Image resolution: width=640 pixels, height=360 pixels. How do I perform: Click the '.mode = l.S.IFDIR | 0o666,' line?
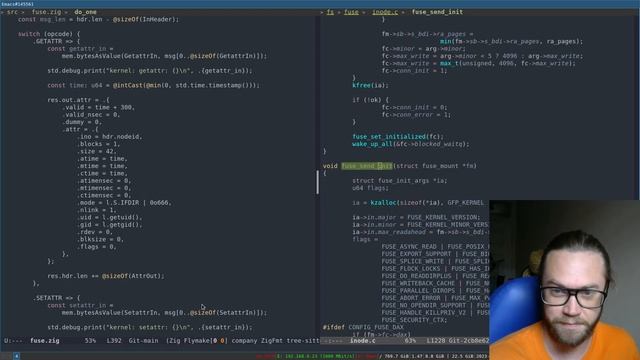click(x=124, y=203)
